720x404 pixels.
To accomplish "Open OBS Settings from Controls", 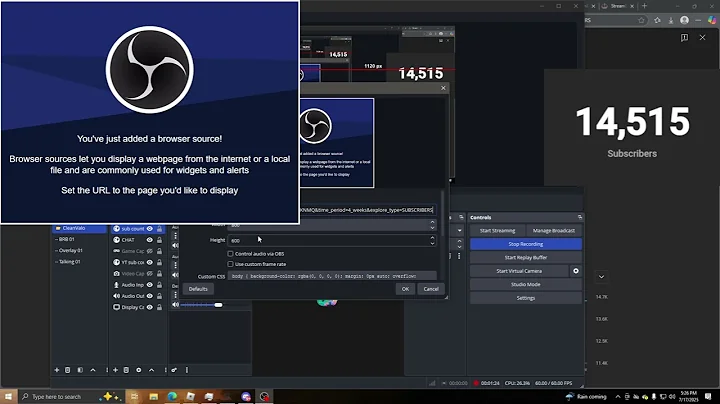I will coord(526,298).
